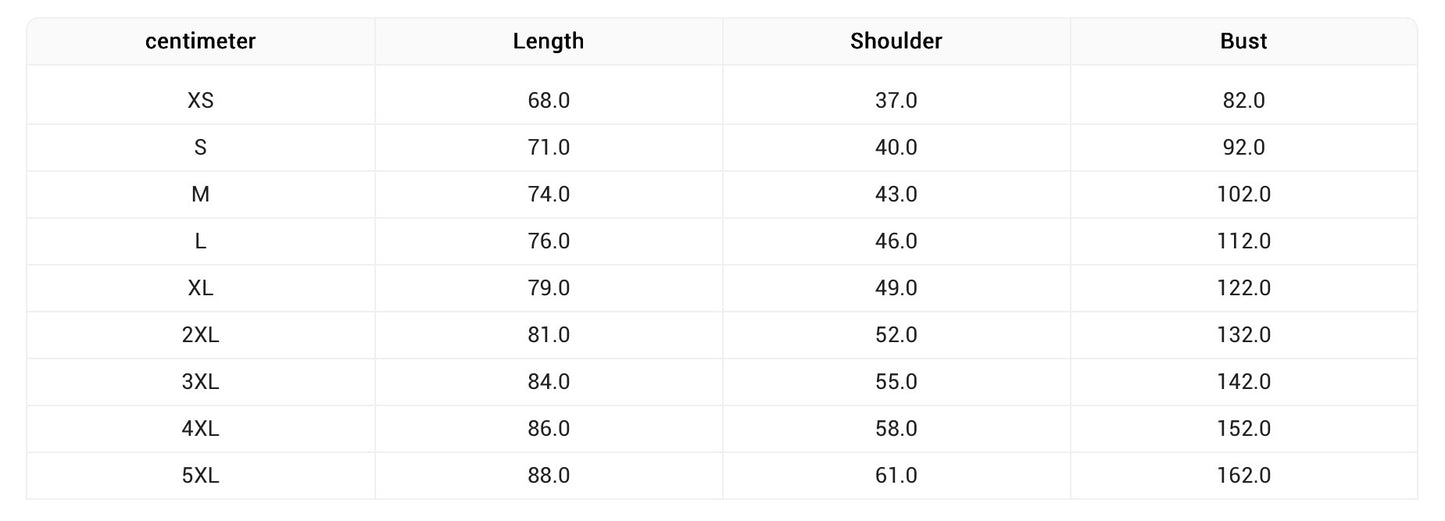Click the 49.0 shoulder cell
Viewport: 1445px width, 521px height.
[896, 288]
